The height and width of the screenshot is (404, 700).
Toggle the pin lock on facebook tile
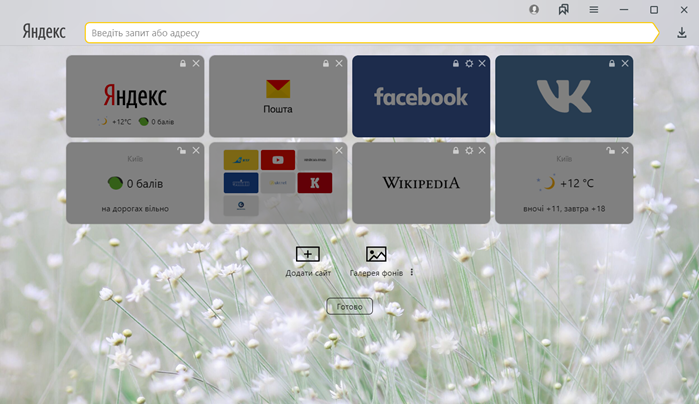pyautogui.click(x=456, y=63)
